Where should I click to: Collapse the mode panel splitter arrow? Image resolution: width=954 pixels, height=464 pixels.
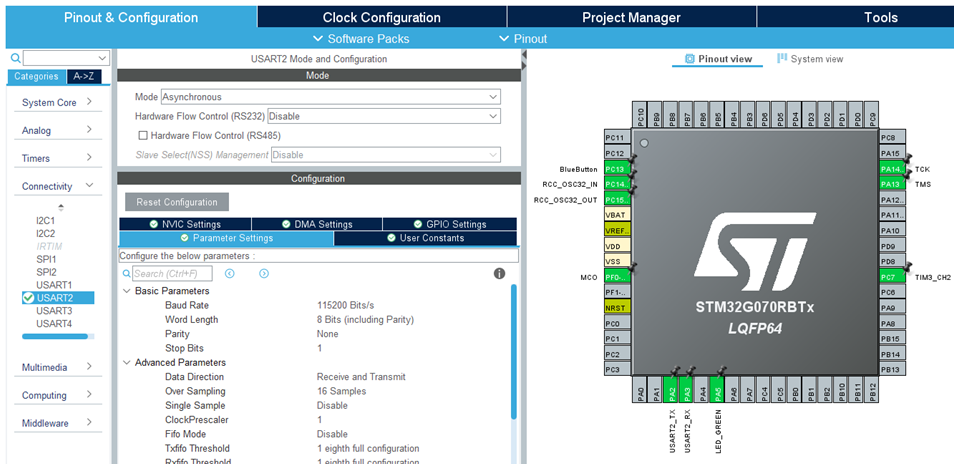(524, 55)
